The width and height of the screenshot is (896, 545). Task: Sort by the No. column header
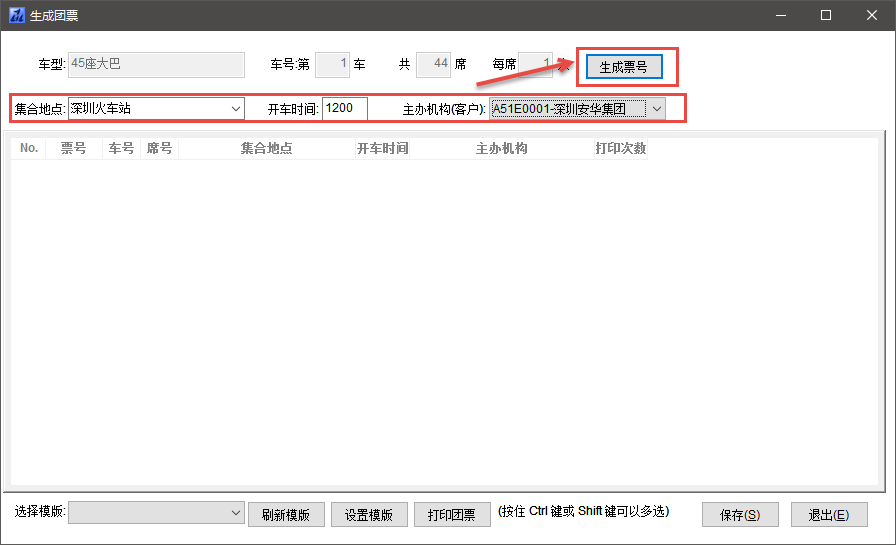coord(29,149)
